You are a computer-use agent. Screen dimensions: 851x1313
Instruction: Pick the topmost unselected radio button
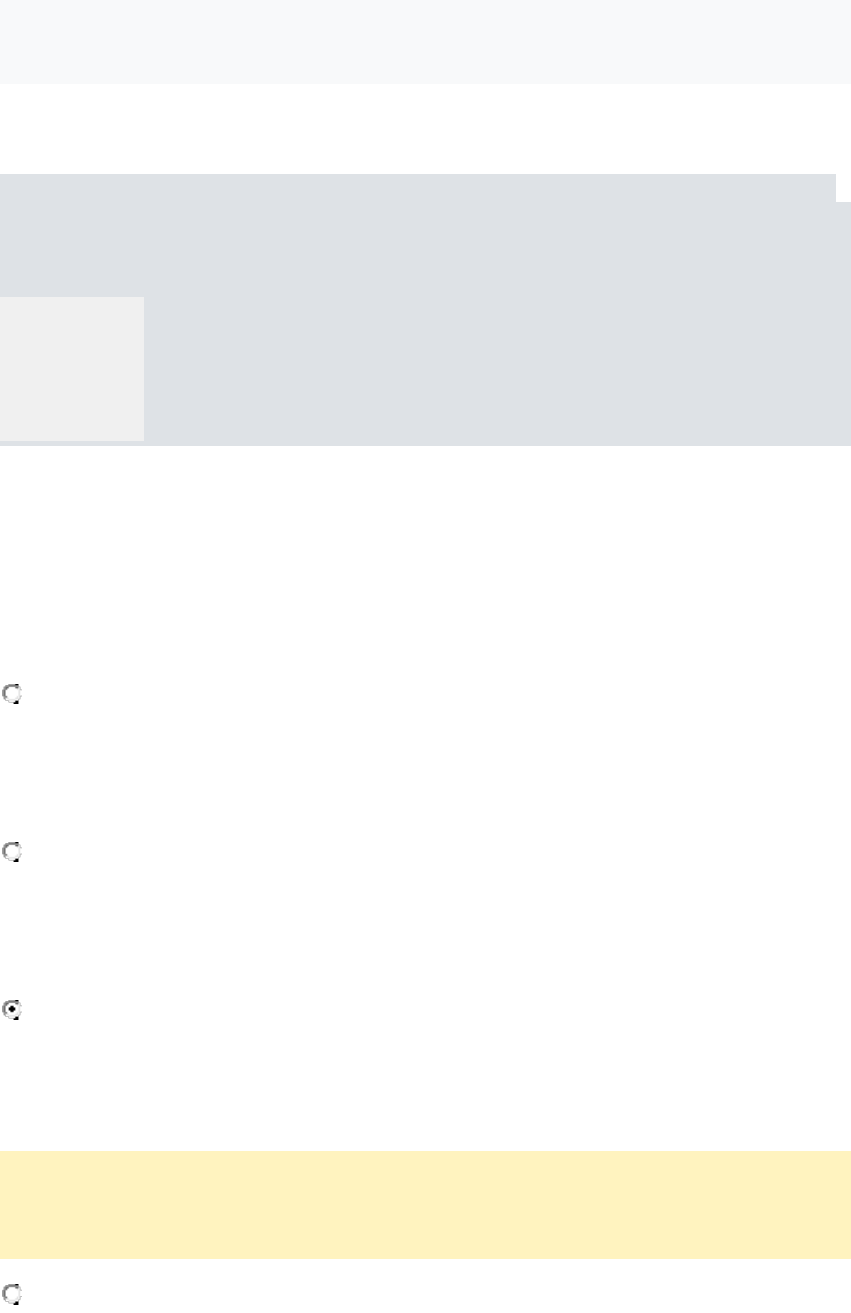click(12, 693)
